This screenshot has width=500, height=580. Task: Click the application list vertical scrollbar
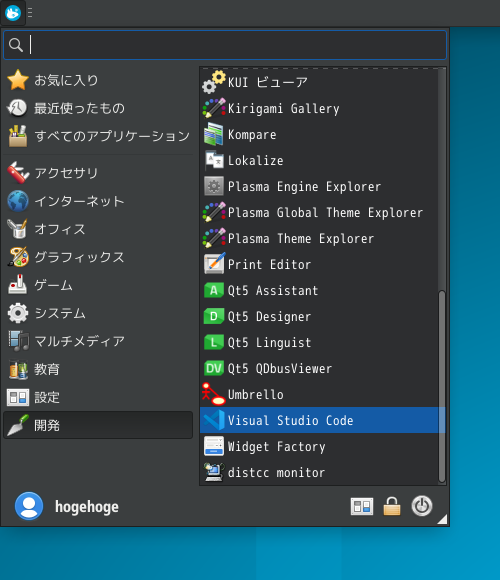point(442,386)
